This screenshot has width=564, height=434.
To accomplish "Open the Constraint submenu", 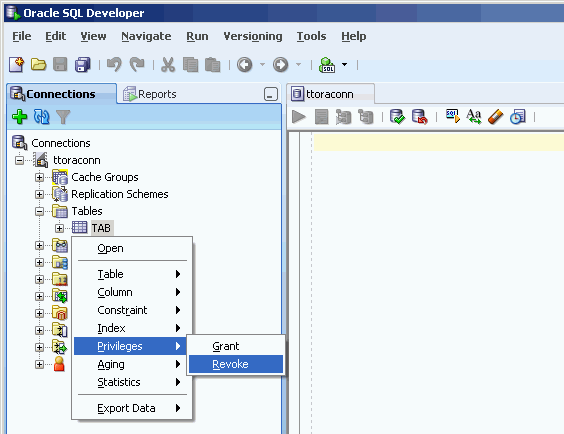I will click(132, 310).
